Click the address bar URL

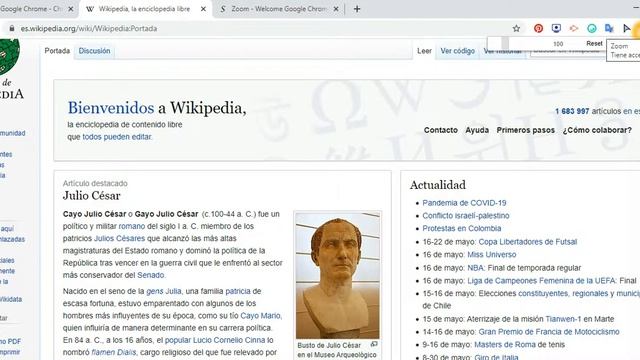(x=89, y=29)
